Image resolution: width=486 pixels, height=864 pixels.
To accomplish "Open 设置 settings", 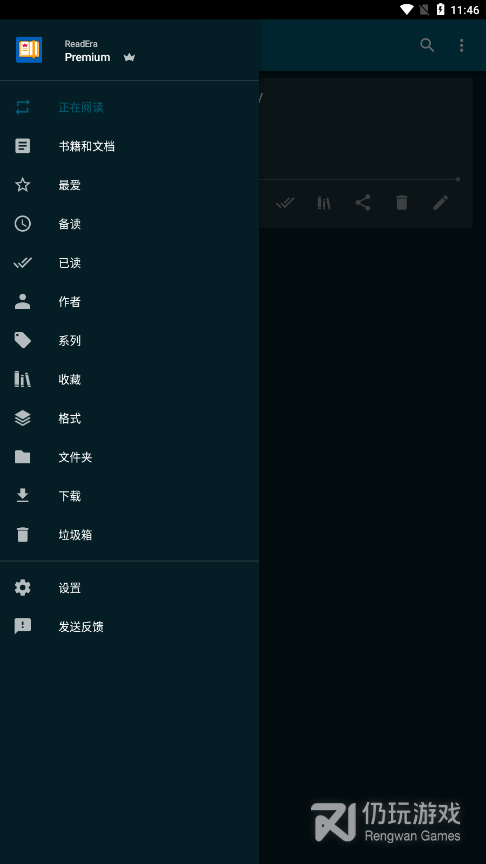I will (x=129, y=588).
